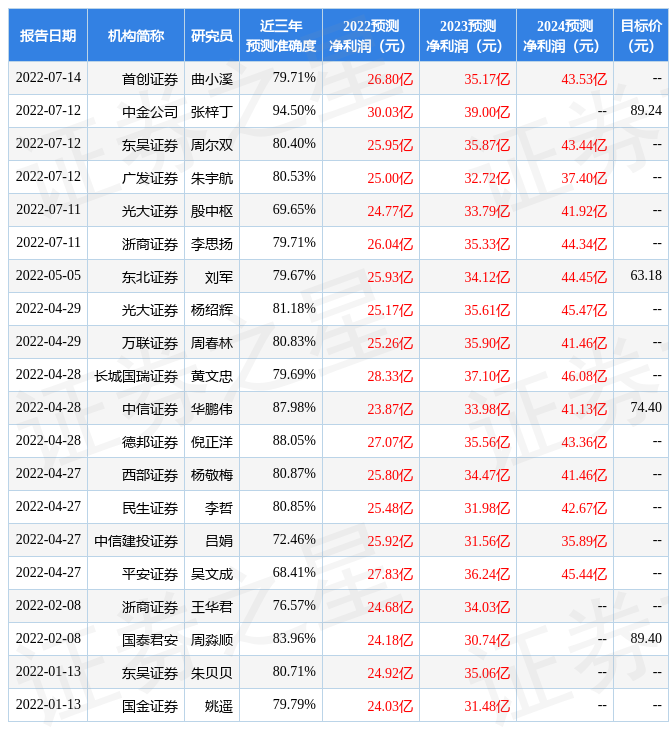Click 2023 forecast value 31.98亿

(x=487, y=508)
